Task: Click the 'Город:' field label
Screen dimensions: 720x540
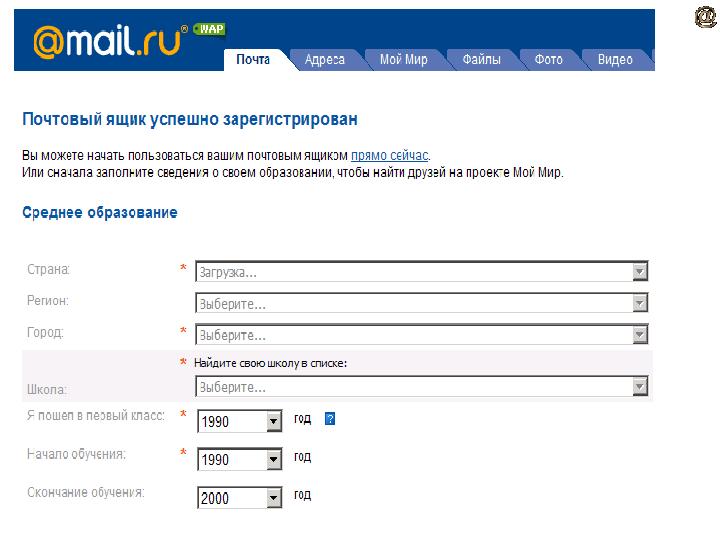Action: (45, 332)
